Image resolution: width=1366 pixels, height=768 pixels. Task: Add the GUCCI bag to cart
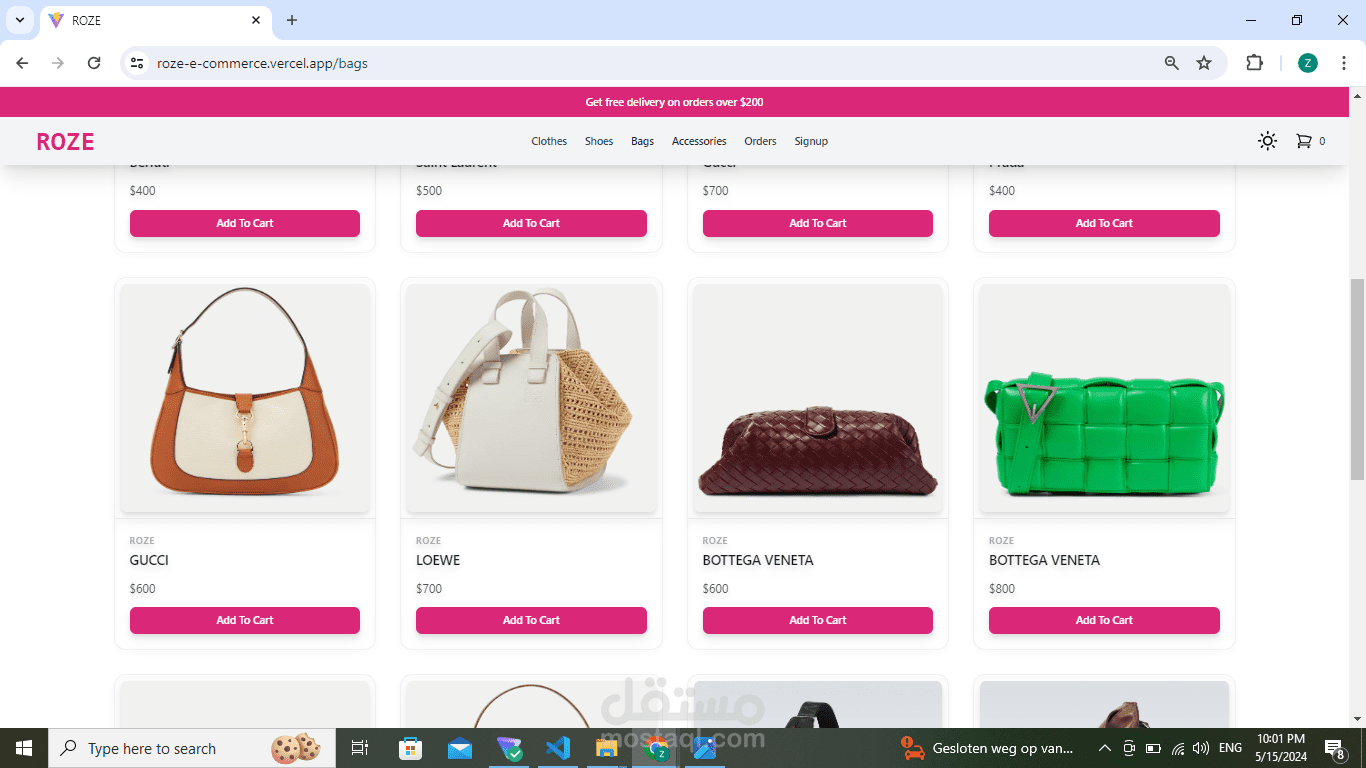245,620
